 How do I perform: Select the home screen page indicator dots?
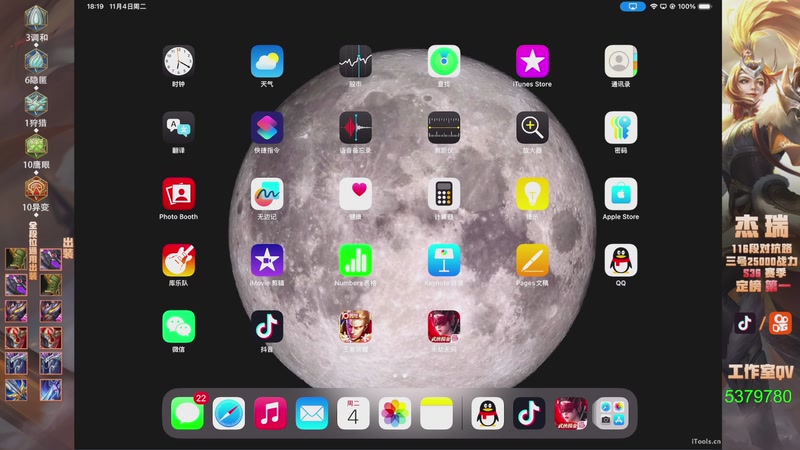pyautogui.click(x=400, y=376)
